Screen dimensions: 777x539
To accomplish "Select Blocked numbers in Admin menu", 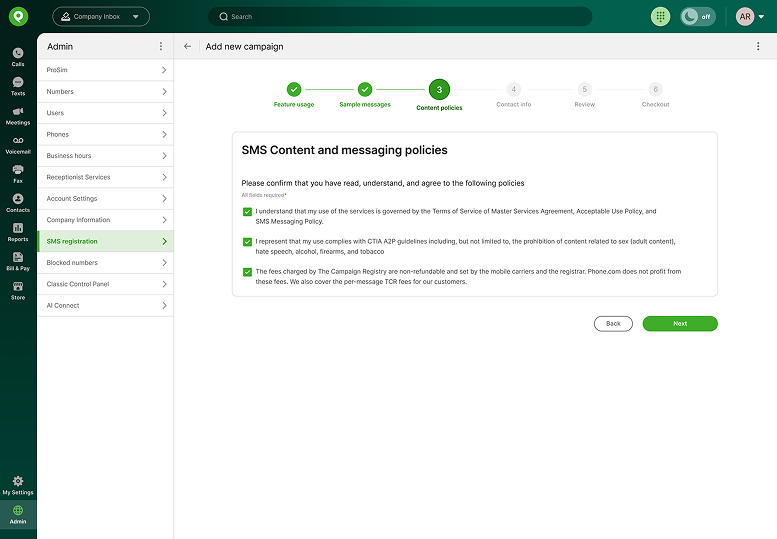I will tap(106, 263).
